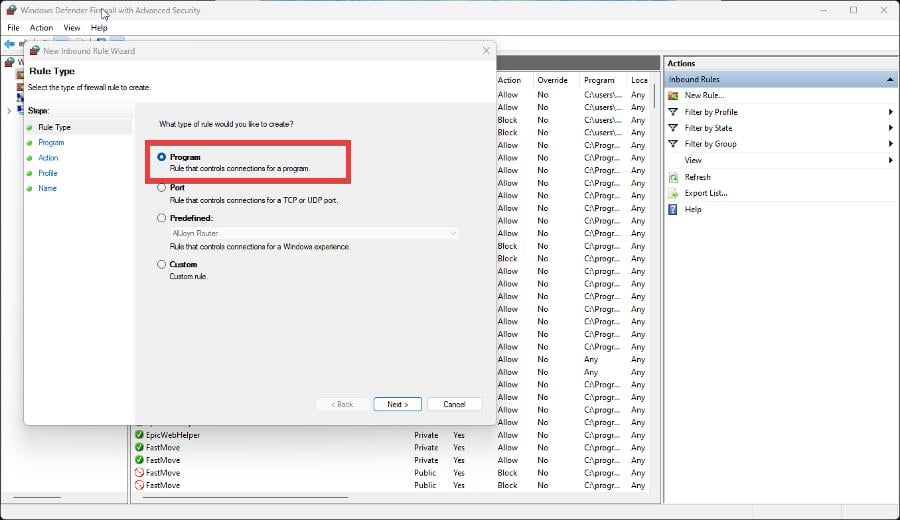Image resolution: width=900 pixels, height=520 pixels.
Task: Expand Filter by Profile submenu arrow
Action: (x=891, y=112)
